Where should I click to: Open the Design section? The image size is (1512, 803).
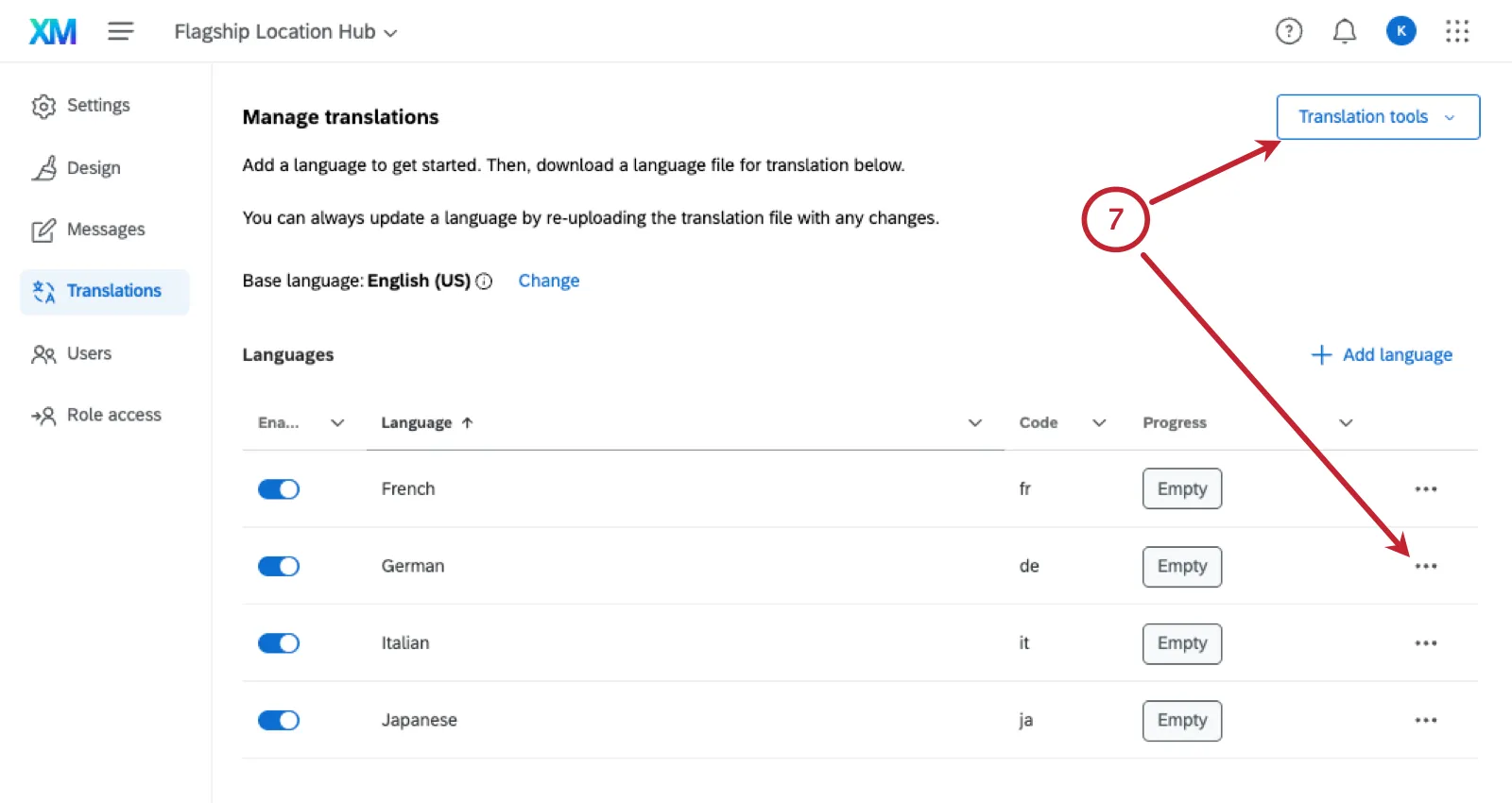(x=77, y=168)
